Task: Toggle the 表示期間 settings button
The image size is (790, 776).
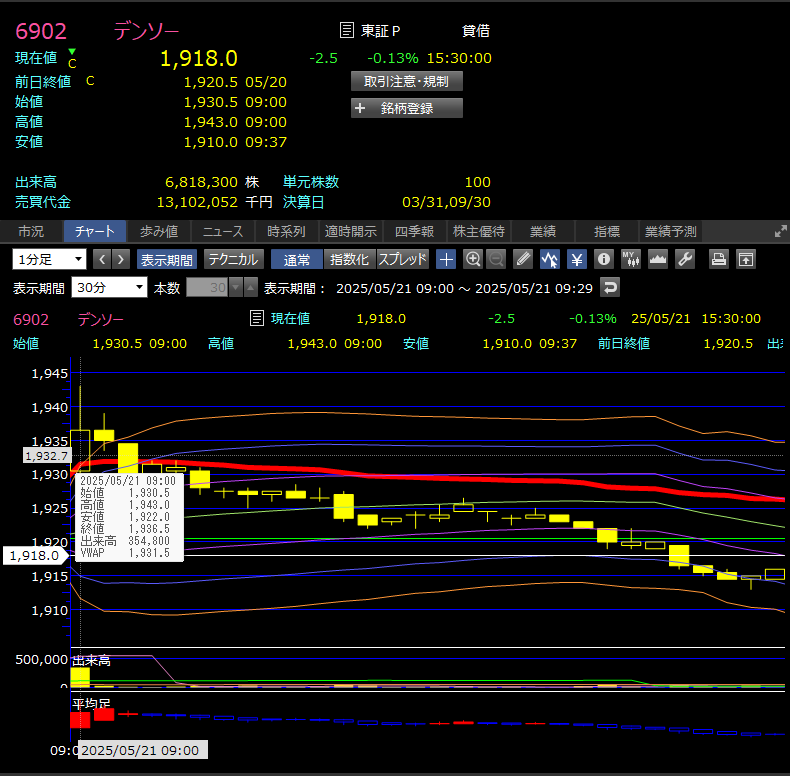Action: [167, 260]
